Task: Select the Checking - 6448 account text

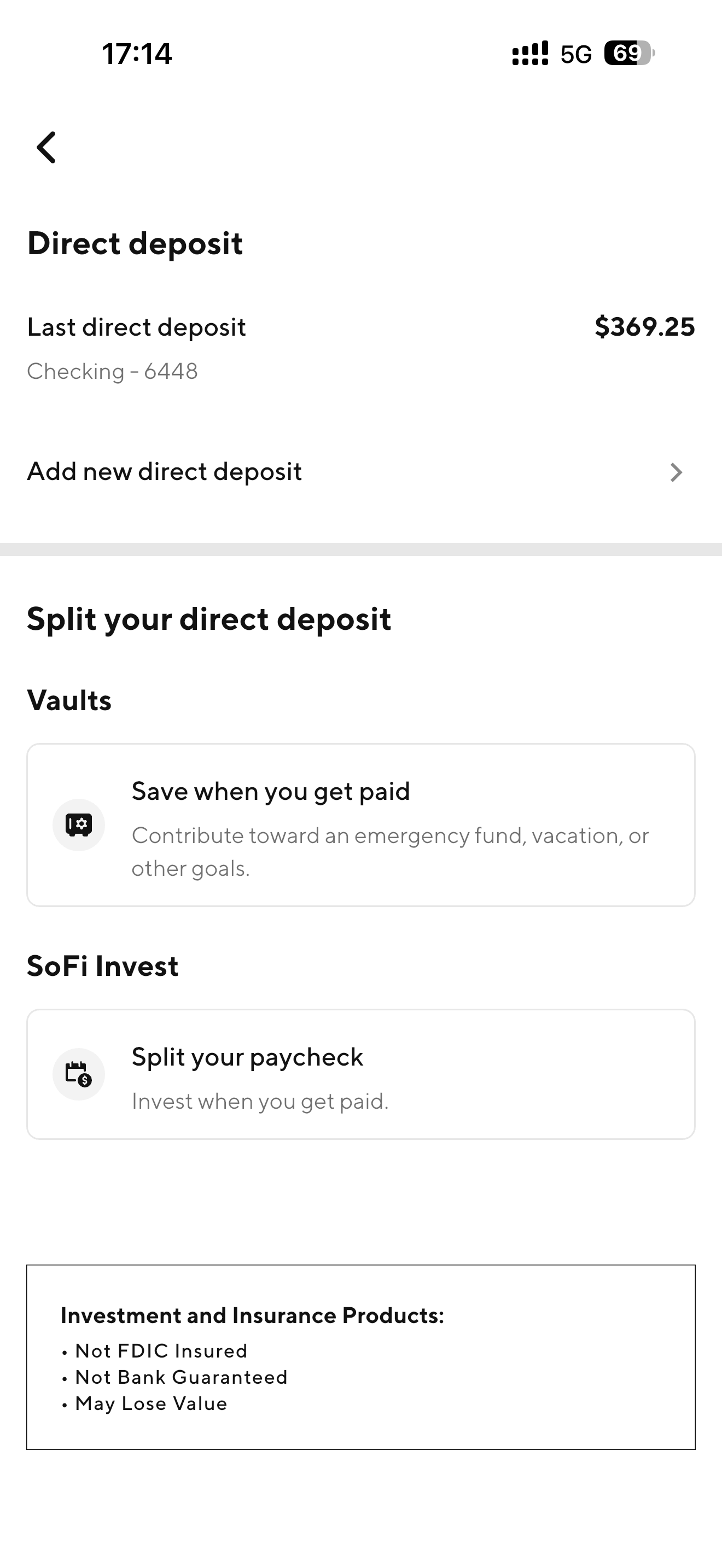Action: 113,371
